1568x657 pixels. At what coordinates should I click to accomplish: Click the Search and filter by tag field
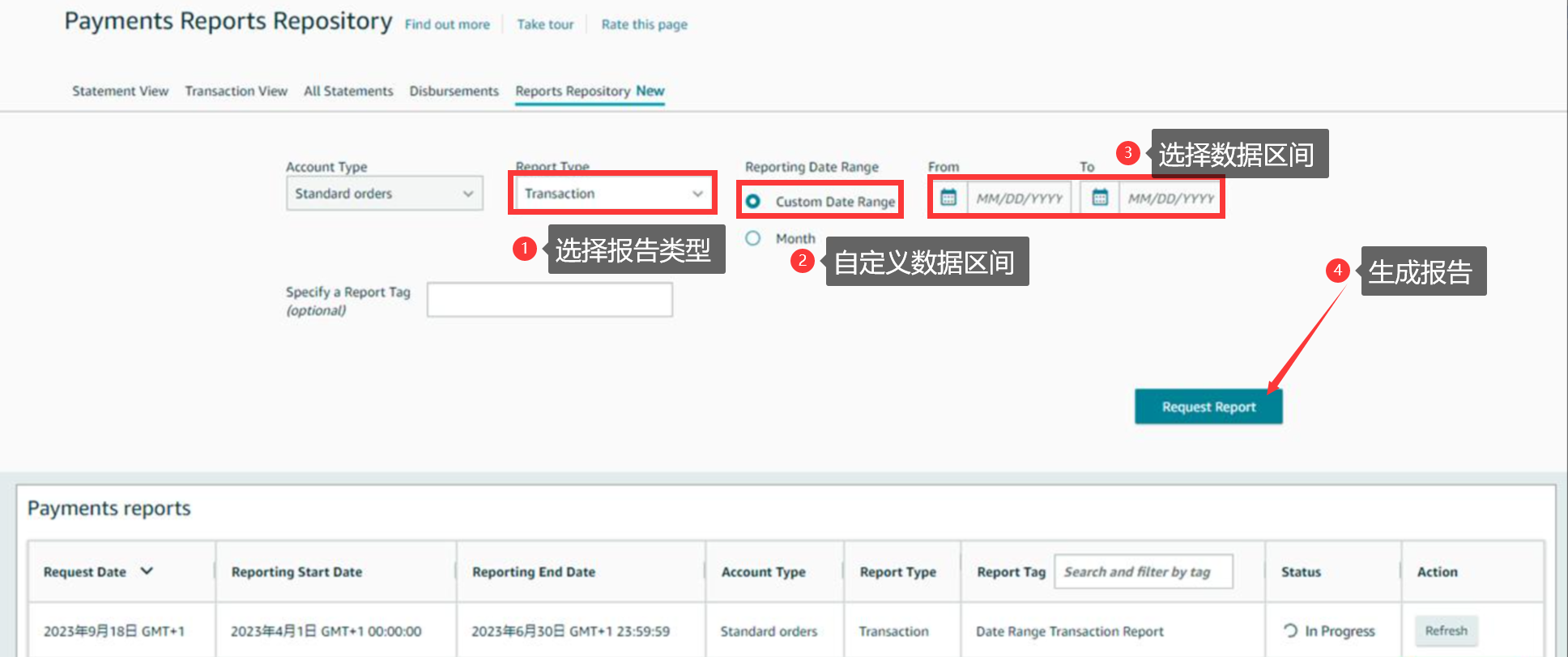coord(1144,571)
